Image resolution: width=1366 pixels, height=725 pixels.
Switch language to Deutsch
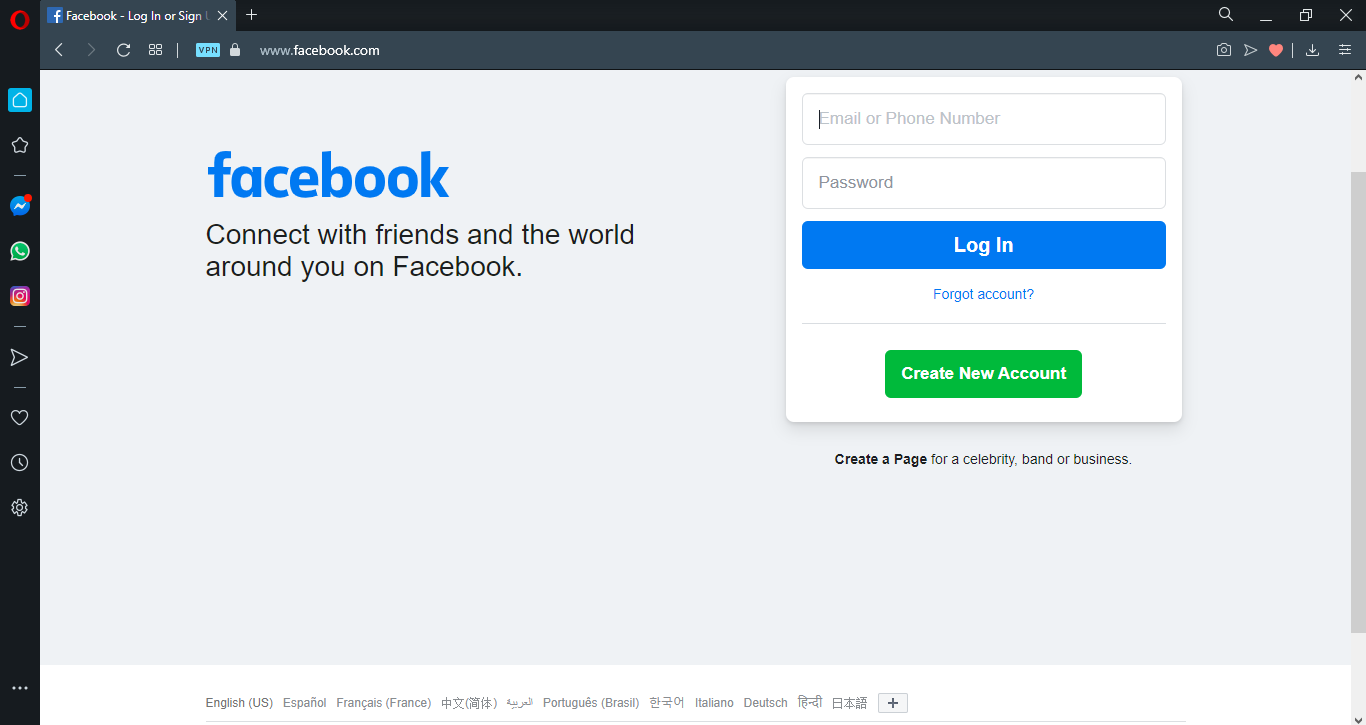[766, 703]
